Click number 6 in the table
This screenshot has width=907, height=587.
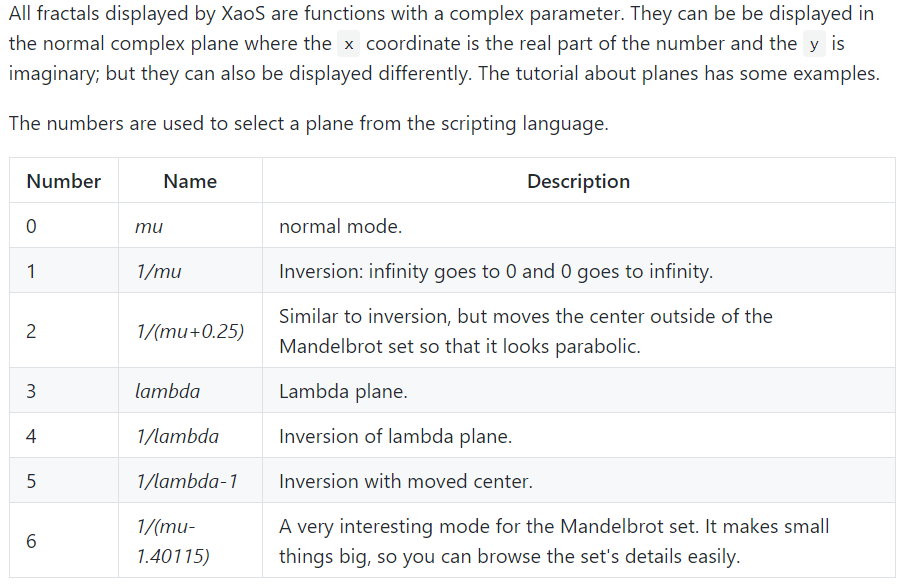click(x=31, y=541)
